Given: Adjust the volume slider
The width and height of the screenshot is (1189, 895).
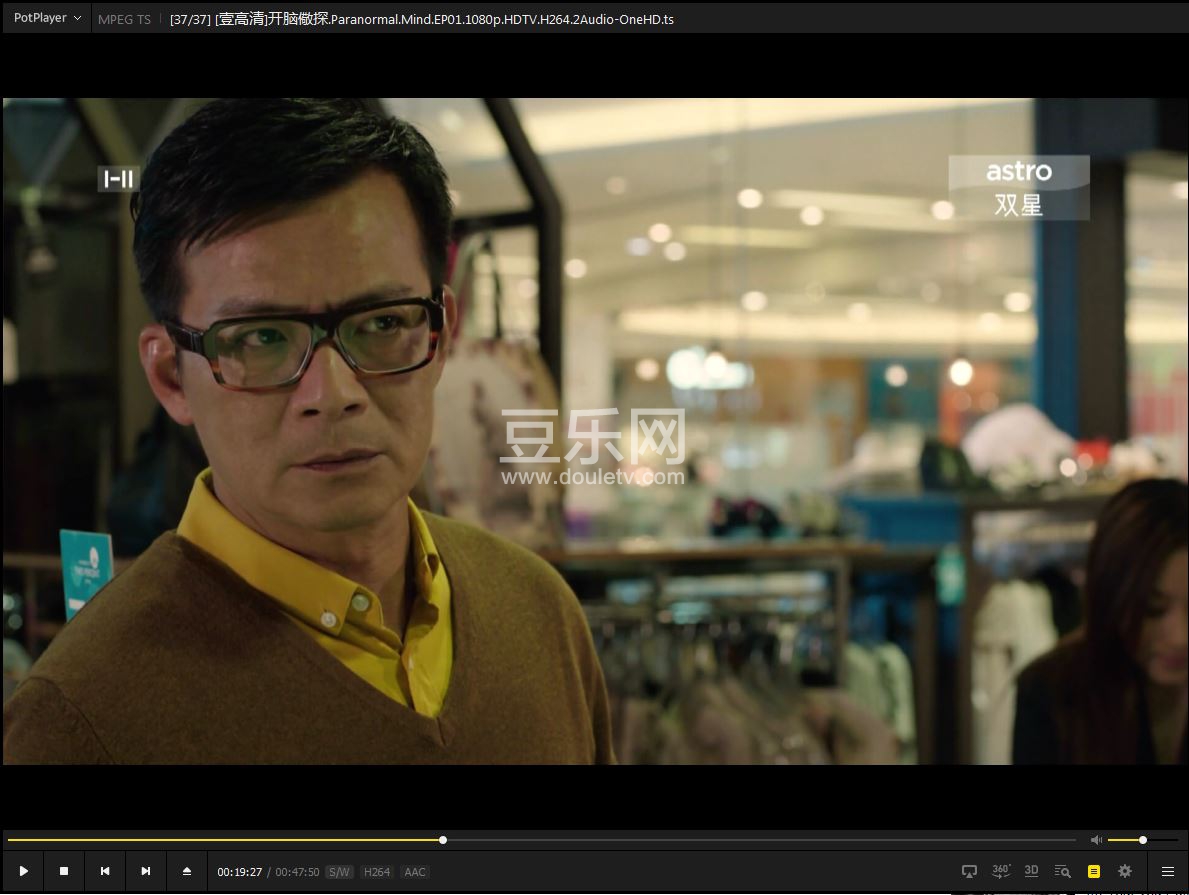Looking at the screenshot, I should tap(1143, 840).
